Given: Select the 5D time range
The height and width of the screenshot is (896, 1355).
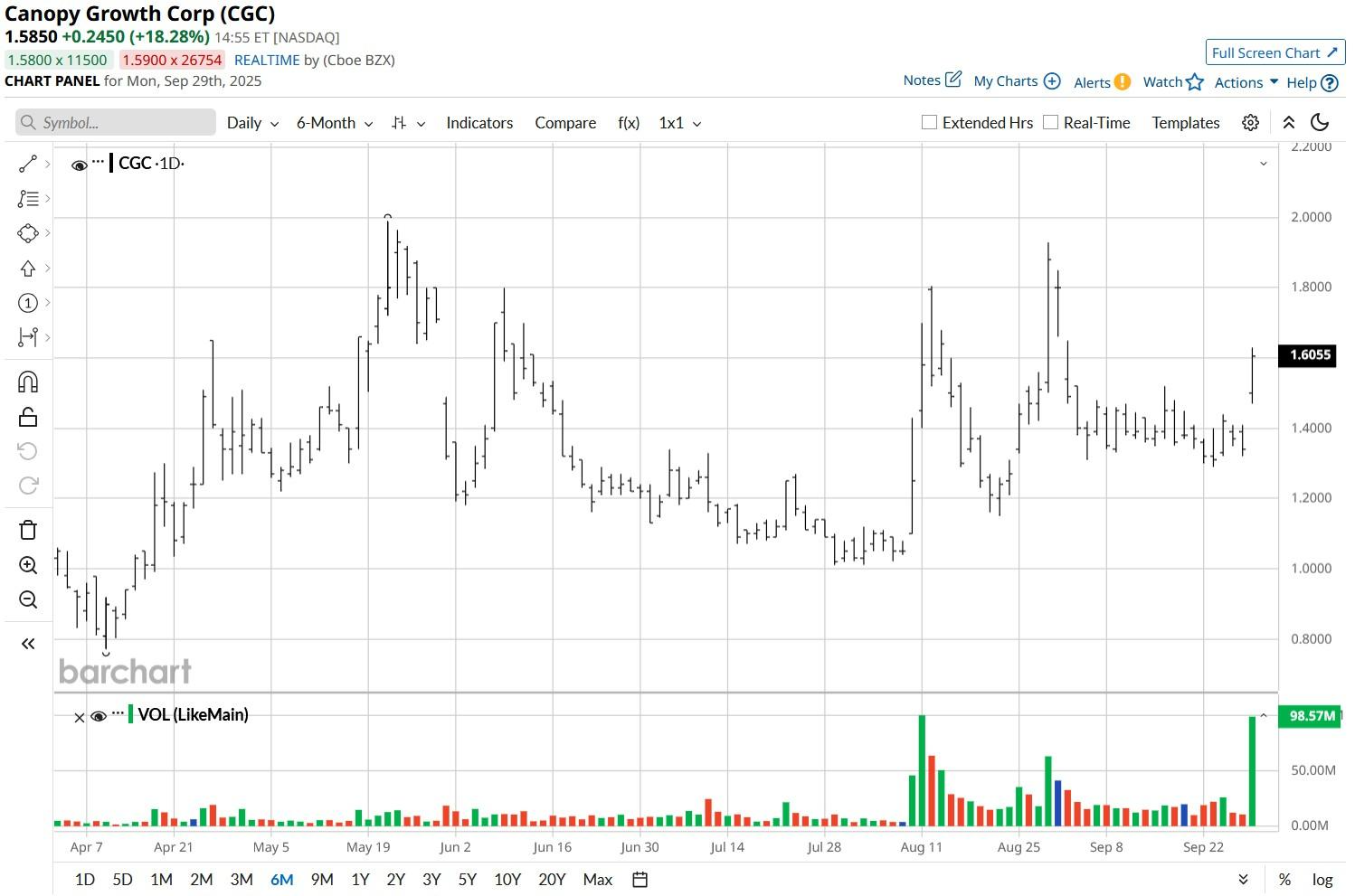Looking at the screenshot, I should coord(122,880).
